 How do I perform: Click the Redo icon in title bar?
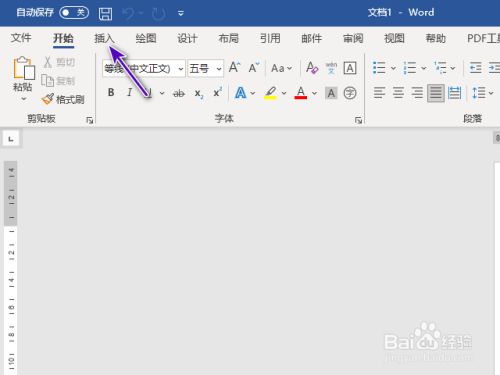159,14
